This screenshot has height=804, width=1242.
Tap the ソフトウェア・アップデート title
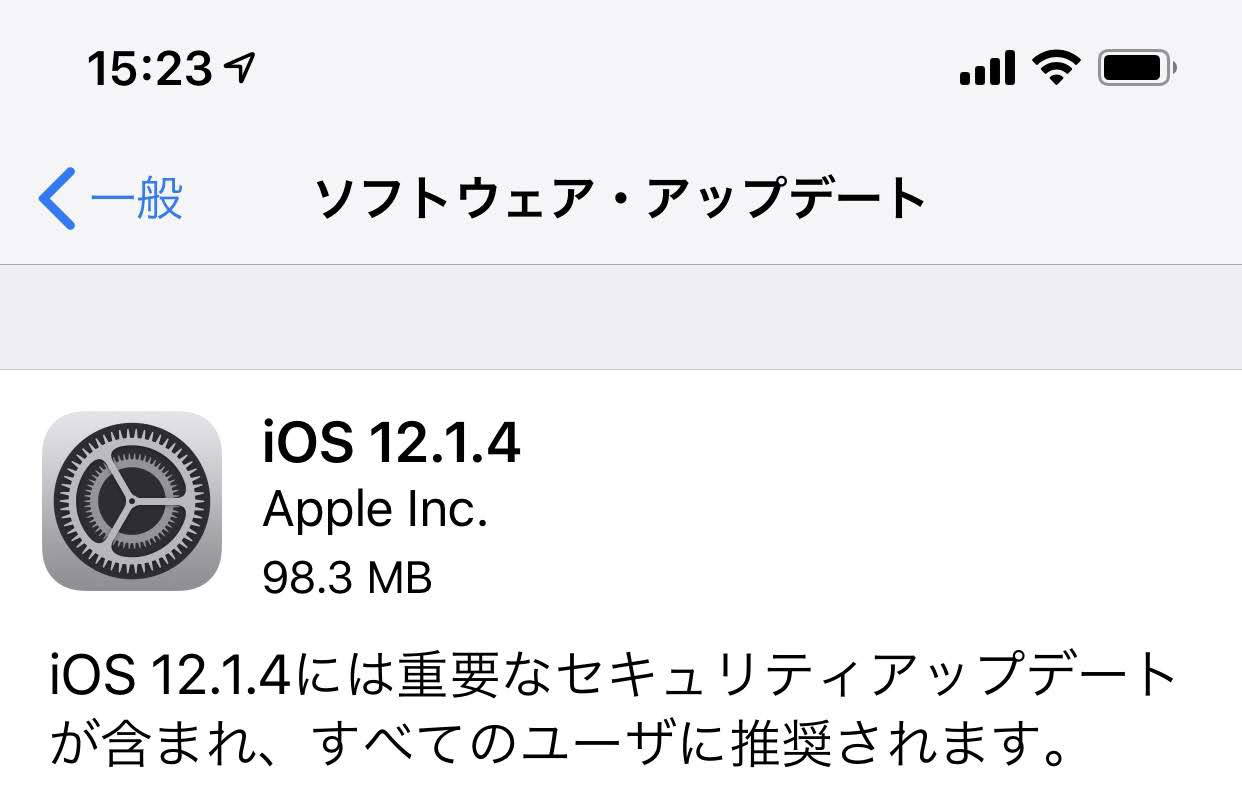[621, 198]
